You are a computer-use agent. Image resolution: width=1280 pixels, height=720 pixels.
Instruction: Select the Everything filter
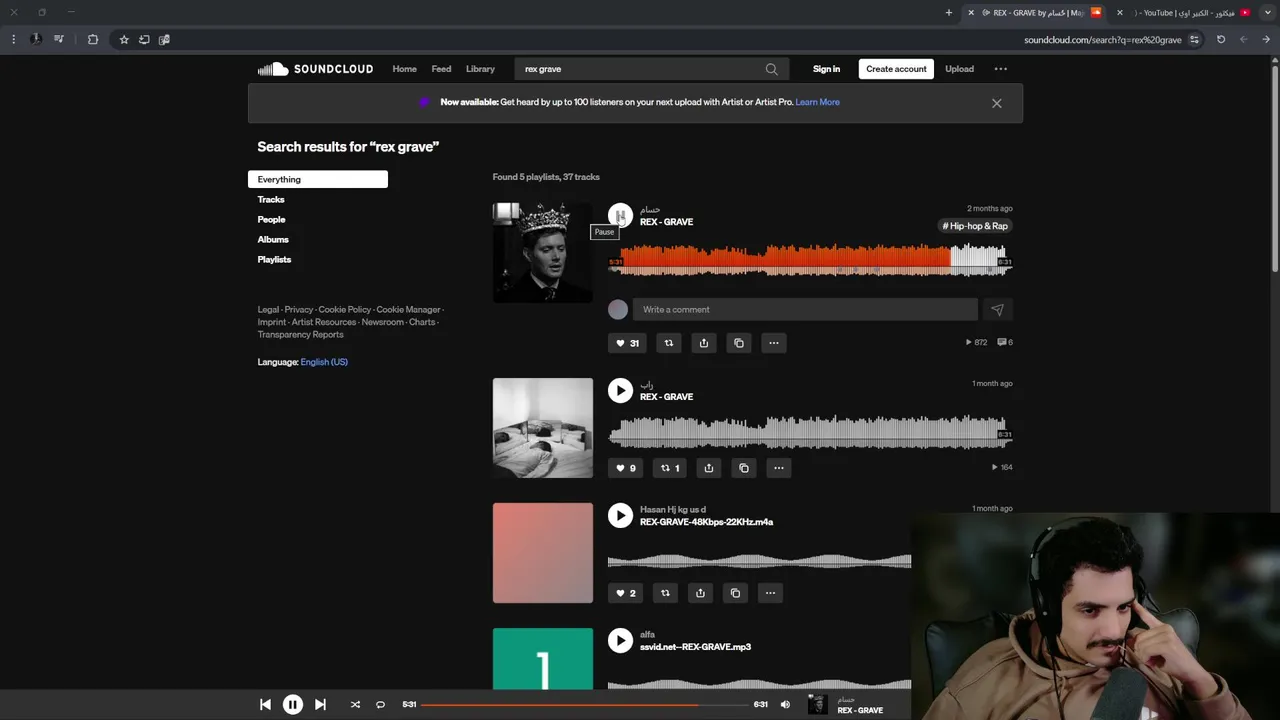pyautogui.click(x=318, y=179)
